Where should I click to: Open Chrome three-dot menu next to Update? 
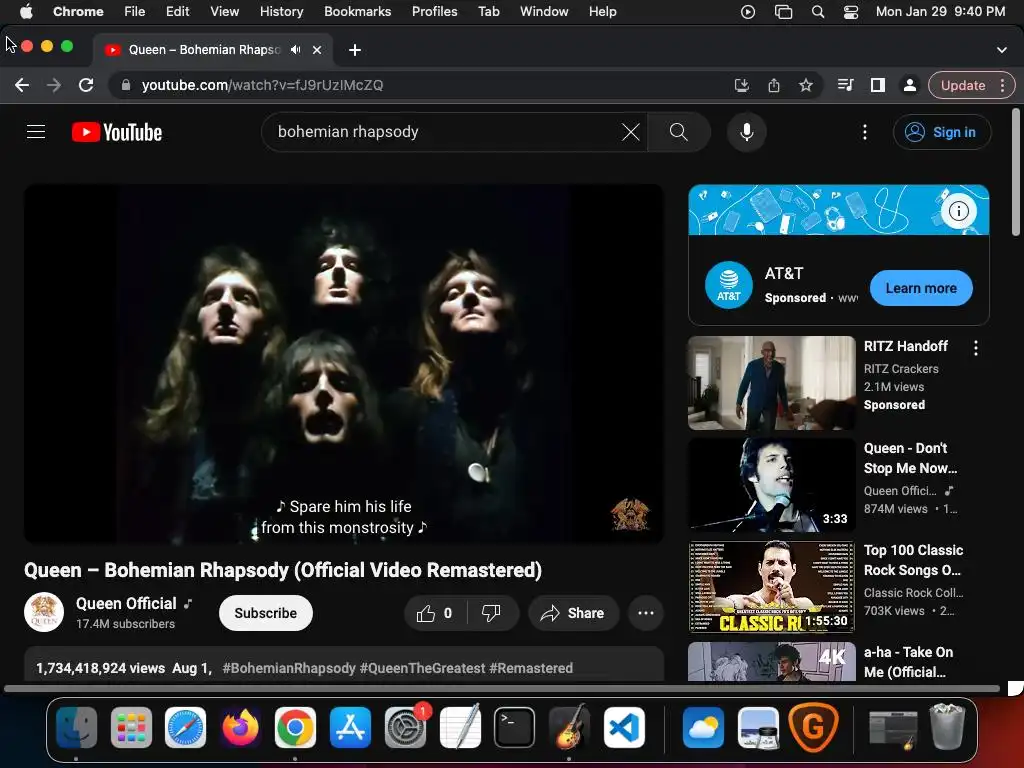1002,85
